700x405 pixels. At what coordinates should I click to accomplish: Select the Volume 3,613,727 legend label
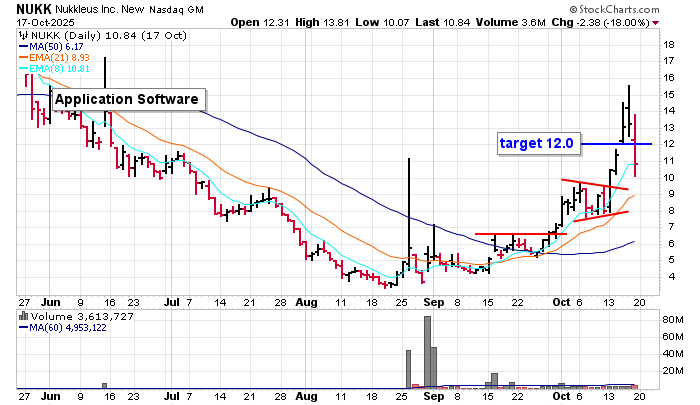[x=68, y=316]
